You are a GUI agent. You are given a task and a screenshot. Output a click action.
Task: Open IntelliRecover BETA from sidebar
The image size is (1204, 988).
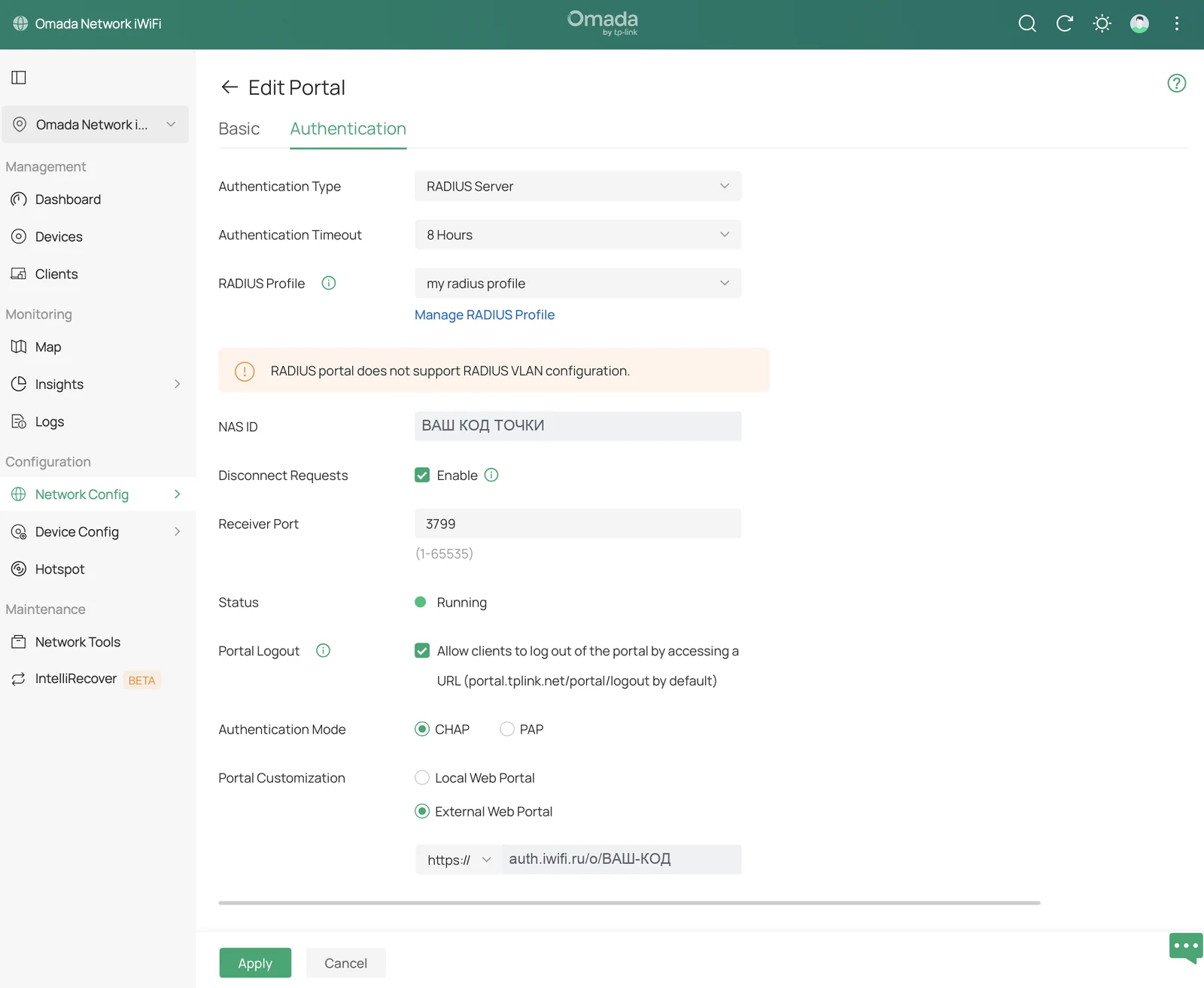click(98, 679)
